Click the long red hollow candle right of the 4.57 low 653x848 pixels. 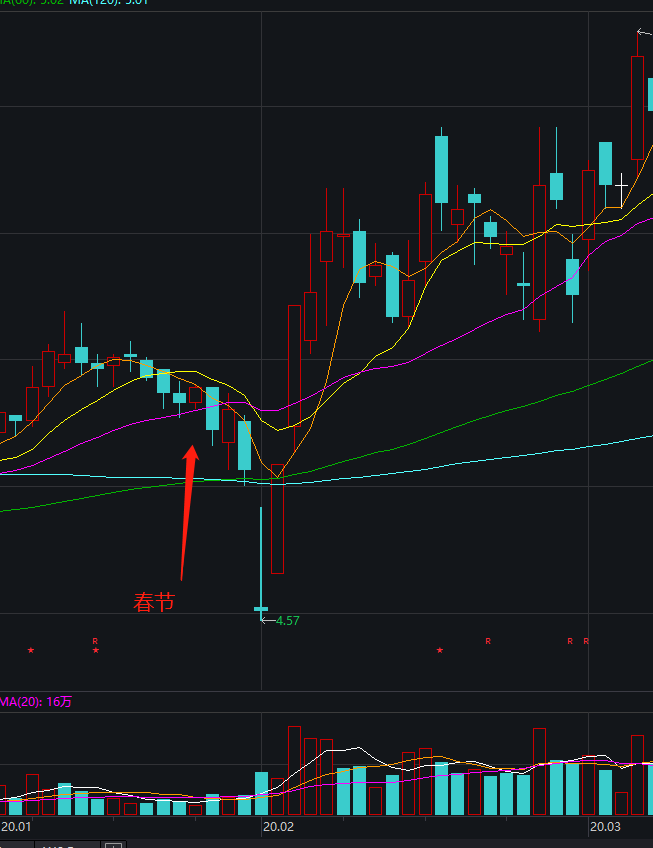tap(278, 519)
